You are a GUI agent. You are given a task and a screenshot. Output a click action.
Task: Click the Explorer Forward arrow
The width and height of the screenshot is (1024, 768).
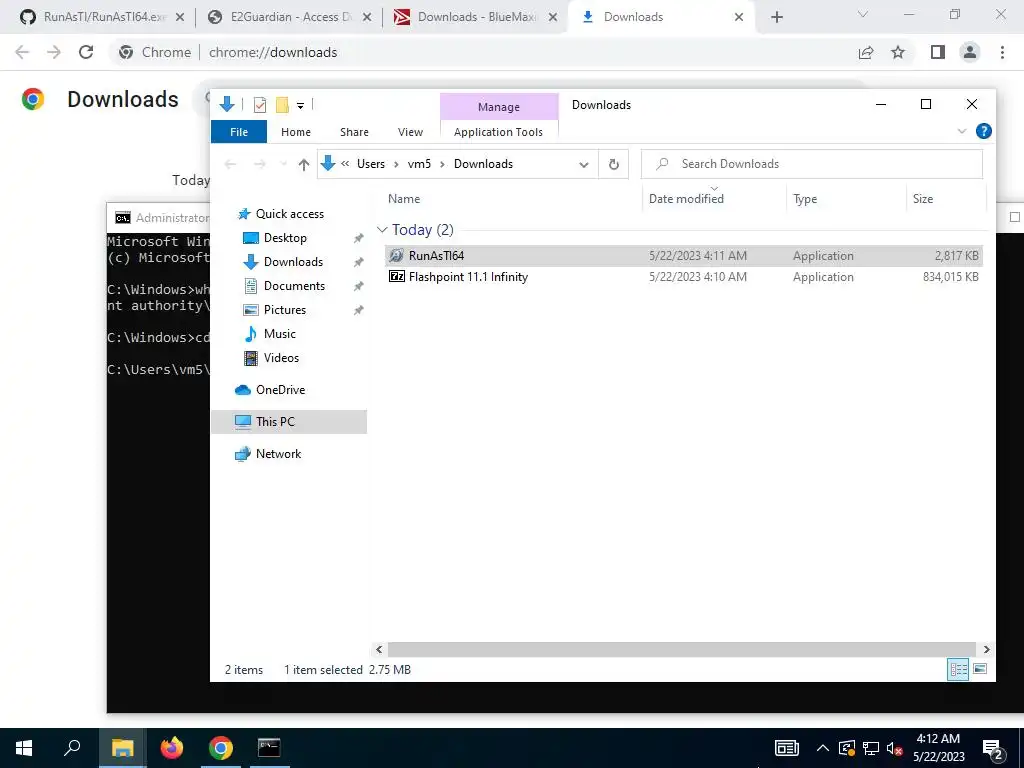coord(259,164)
